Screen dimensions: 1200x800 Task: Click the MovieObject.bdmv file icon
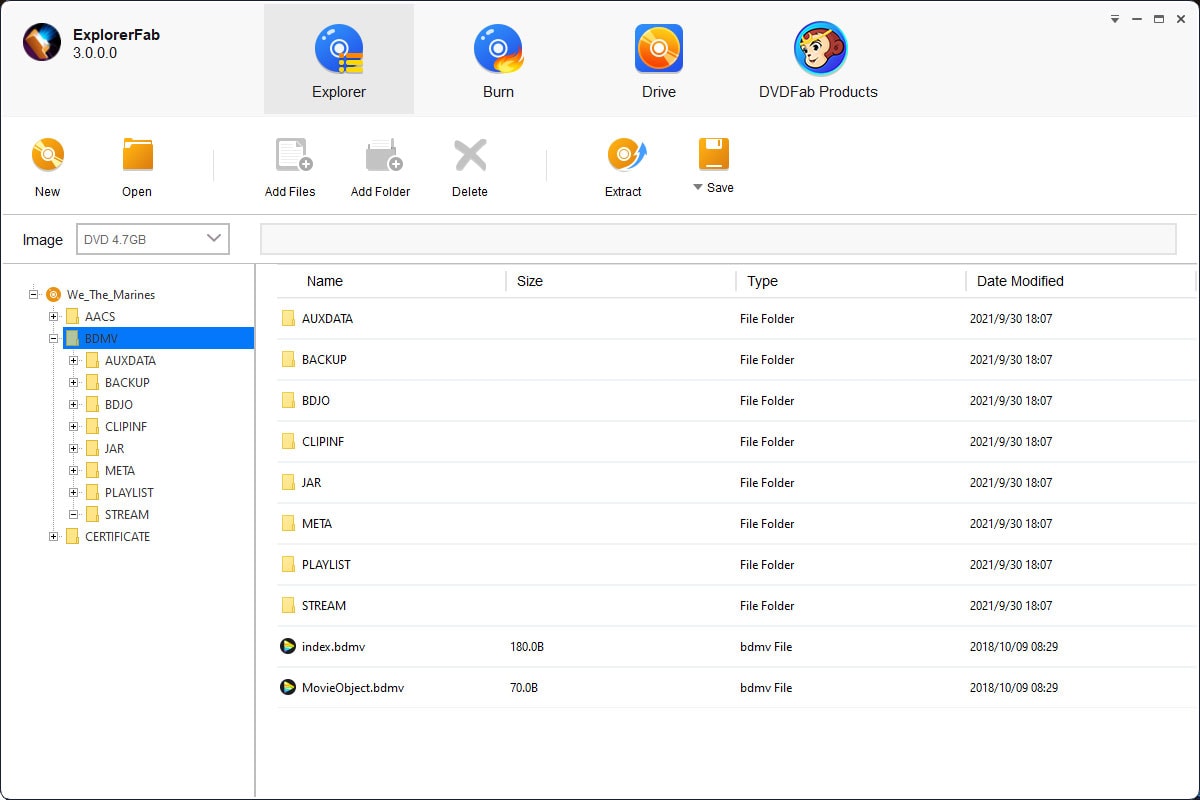pyautogui.click(x=288, y=687)
